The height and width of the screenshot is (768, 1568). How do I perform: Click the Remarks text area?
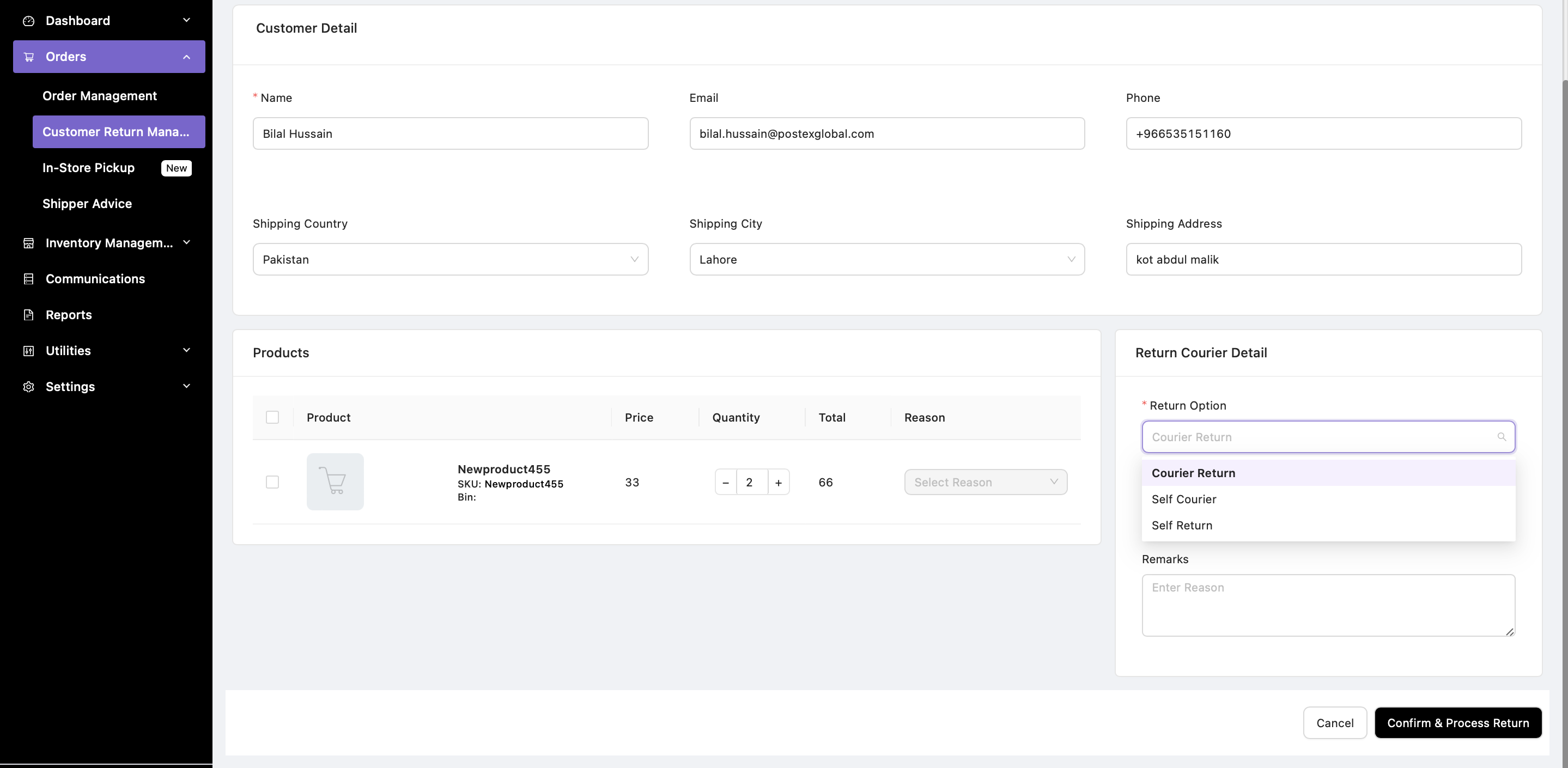[1328, 606]
